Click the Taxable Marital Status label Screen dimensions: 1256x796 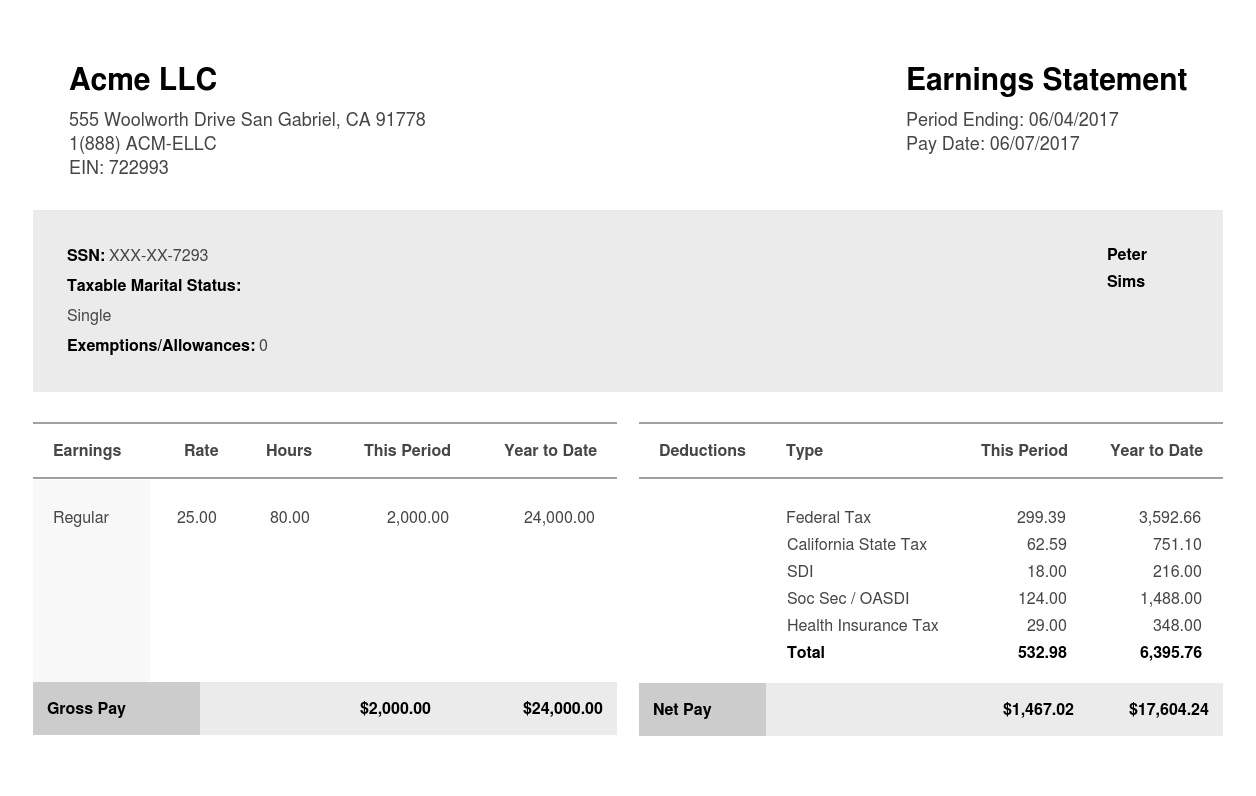[153, 286]
